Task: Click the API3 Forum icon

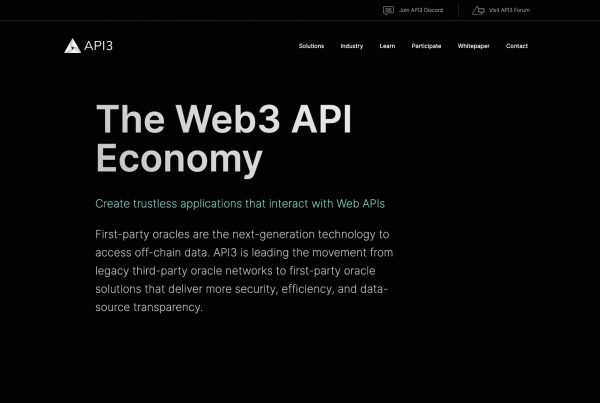Action: click(x=478, y=10)
